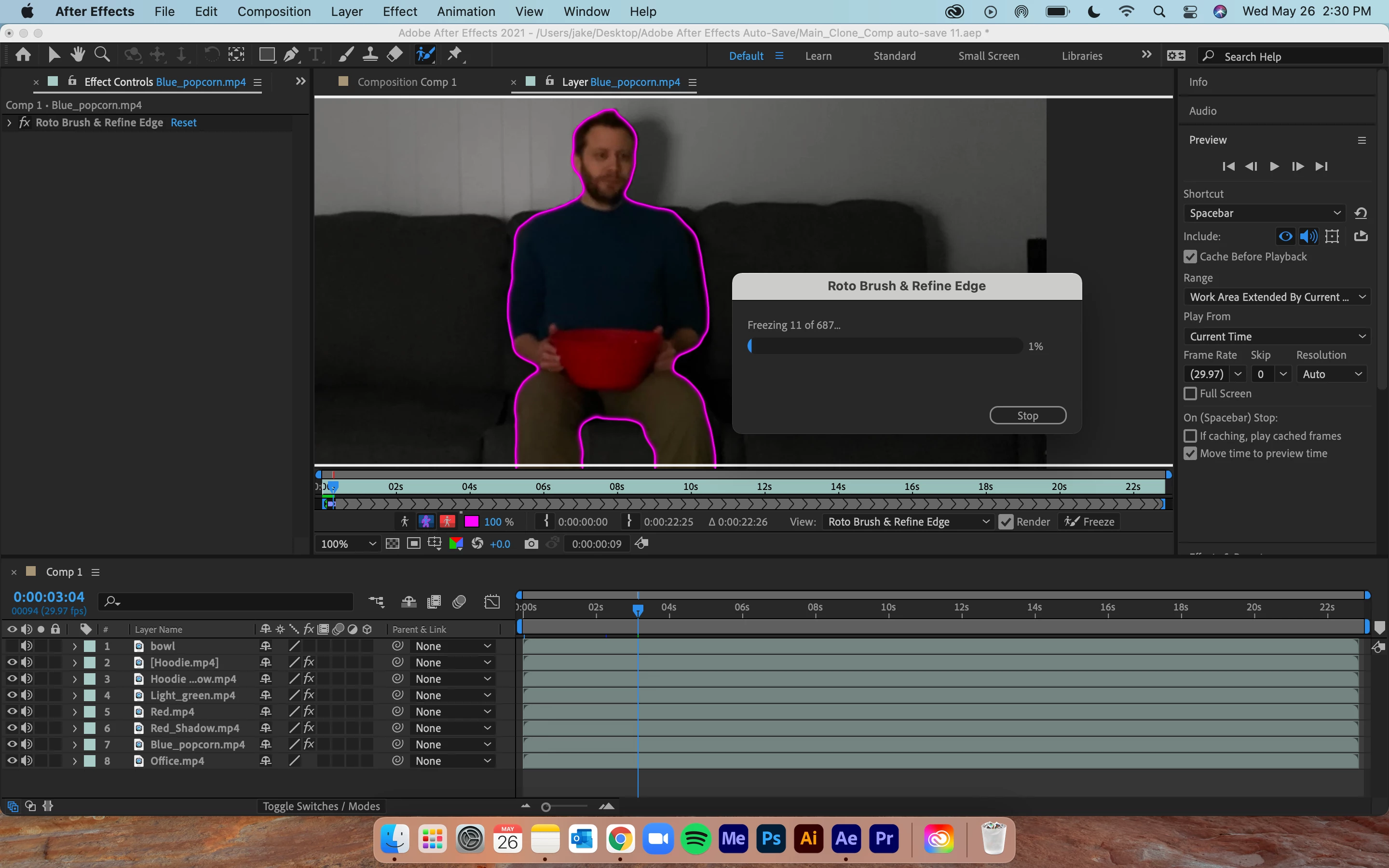The height and width of the screenshot is (868, 1389).
Task: Take a snapshot with camera icon
Action: point(531,543)
